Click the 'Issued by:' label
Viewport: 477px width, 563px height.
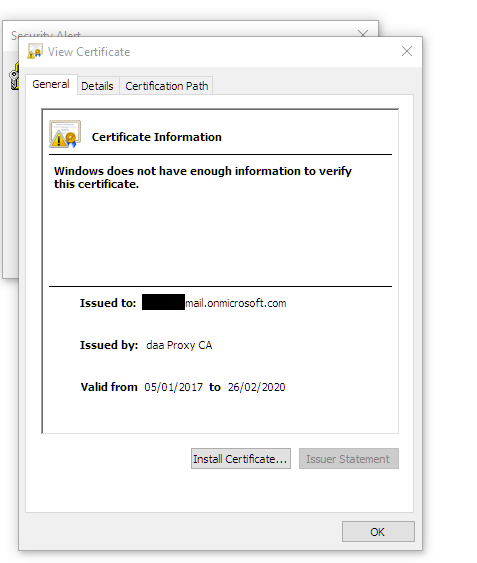(109, 345)
